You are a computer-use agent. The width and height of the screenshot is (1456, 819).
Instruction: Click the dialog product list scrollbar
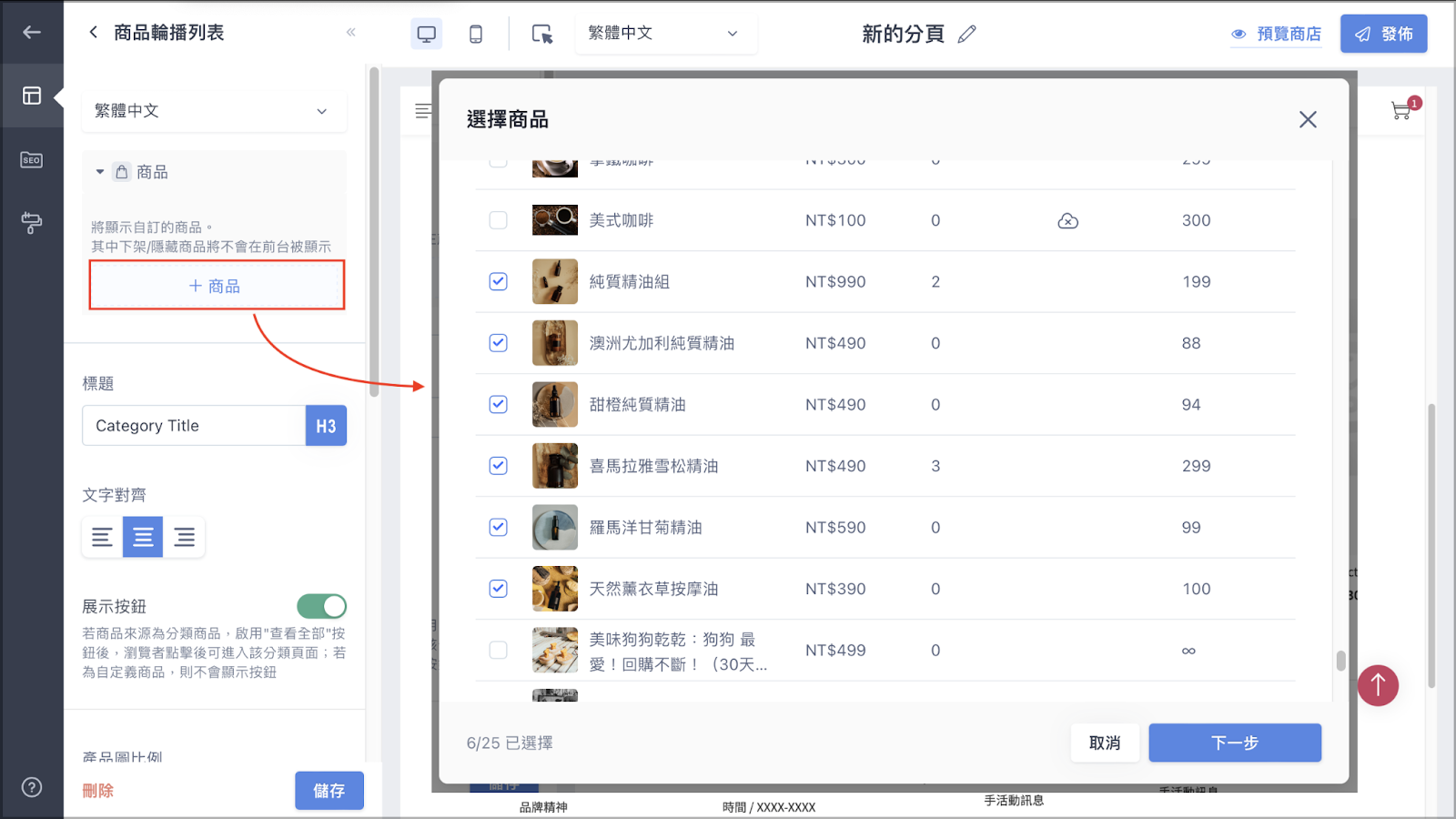[1340, 660]
